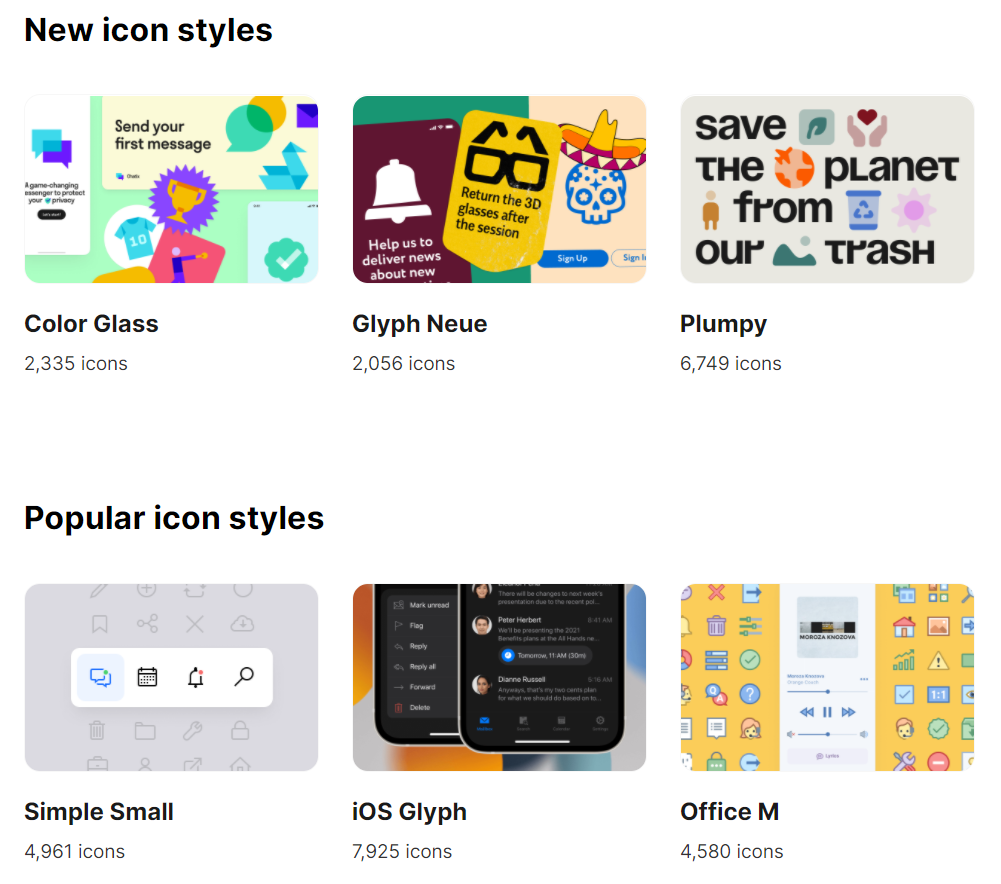Click the highlighted chat bubbles icon

pyautogui.click(x=100, y=677)
